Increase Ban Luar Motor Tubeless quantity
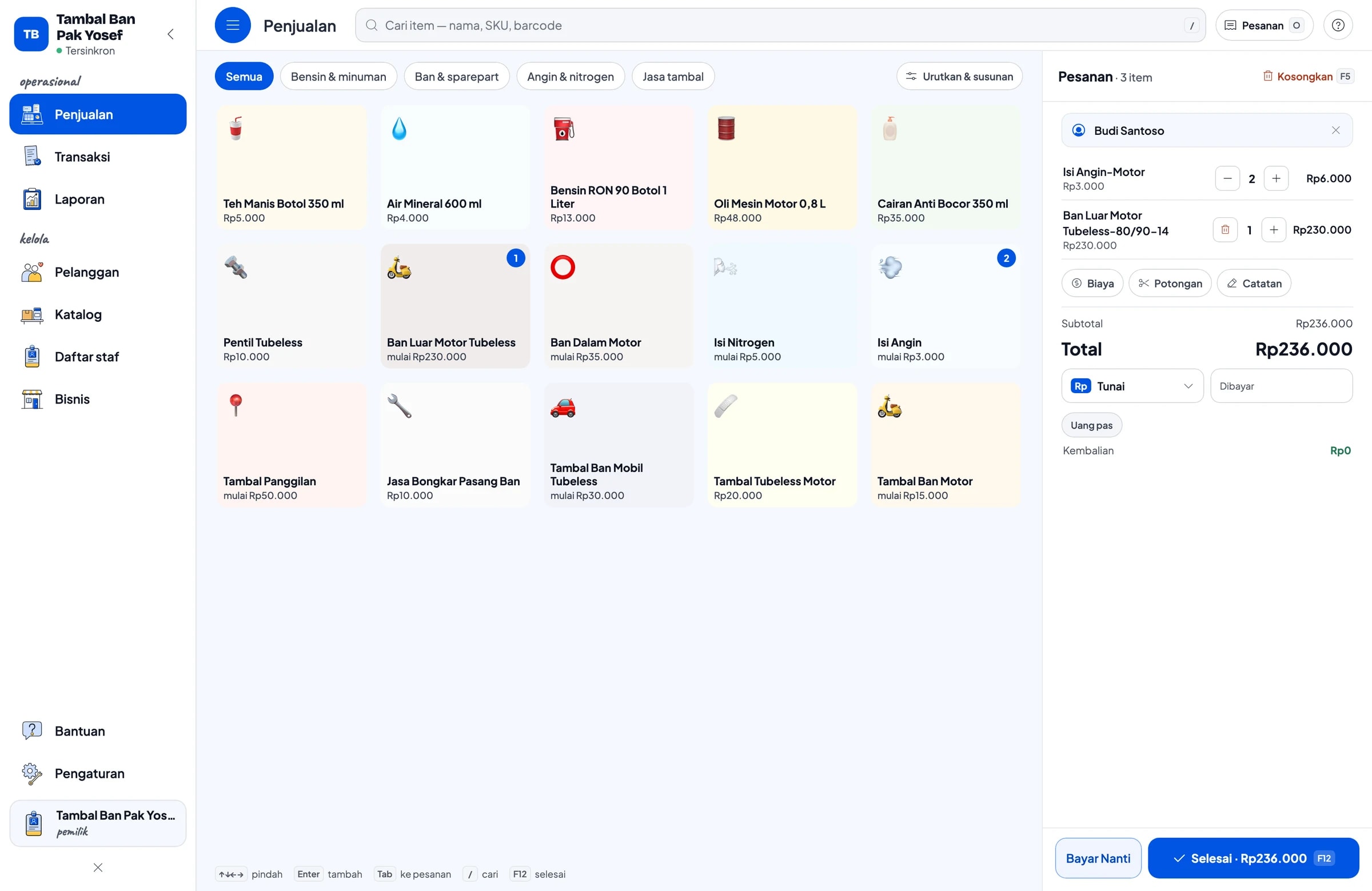The height and width of the screenshot is (891, 1372). (1274, 230)
